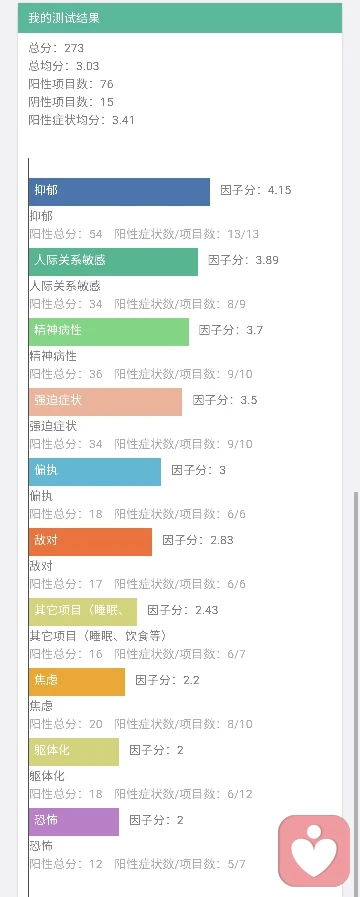The height and width of the screenshot is (897, 360).
Task: Click the 总分：273 text
Action: pyautogui.click(x=56, y=48)
